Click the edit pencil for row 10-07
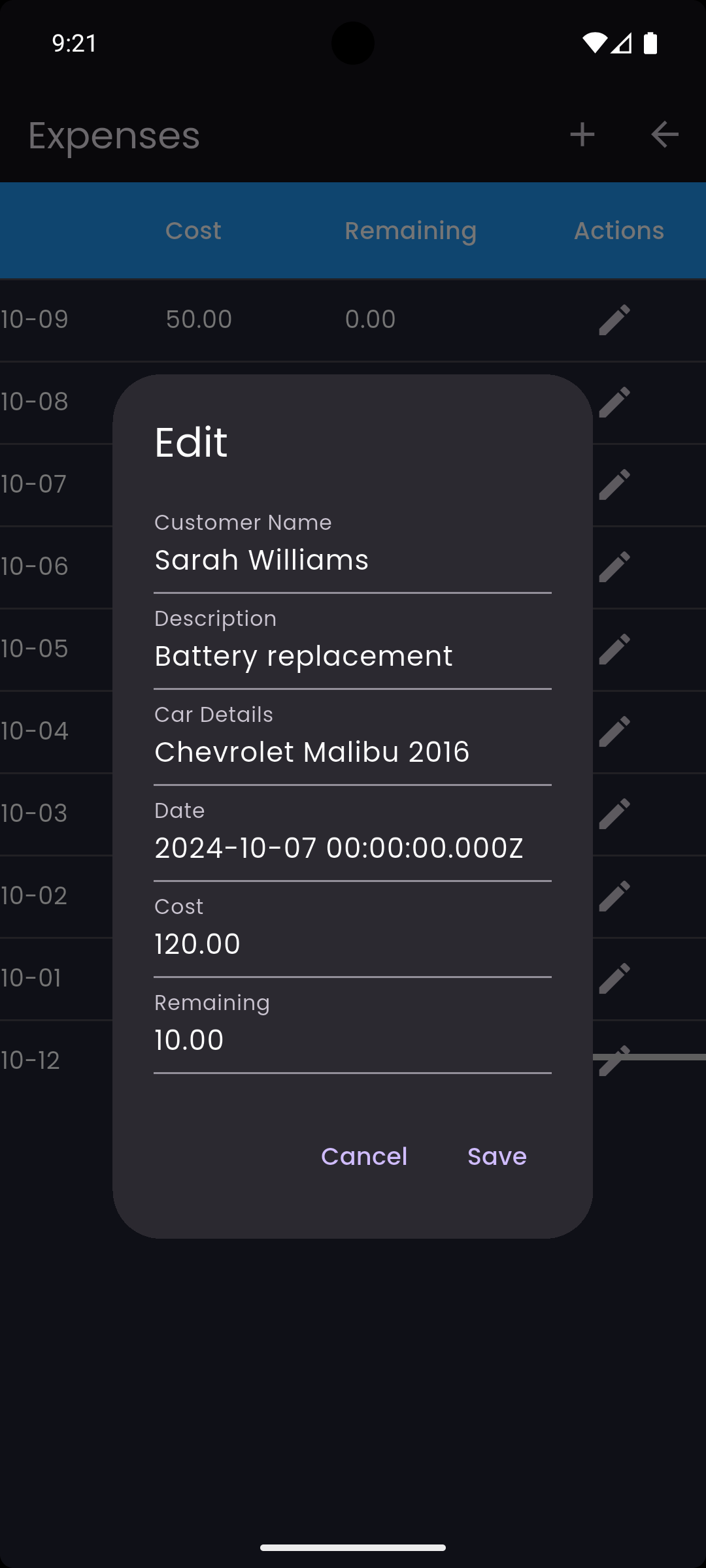 [x=613, y=484]
